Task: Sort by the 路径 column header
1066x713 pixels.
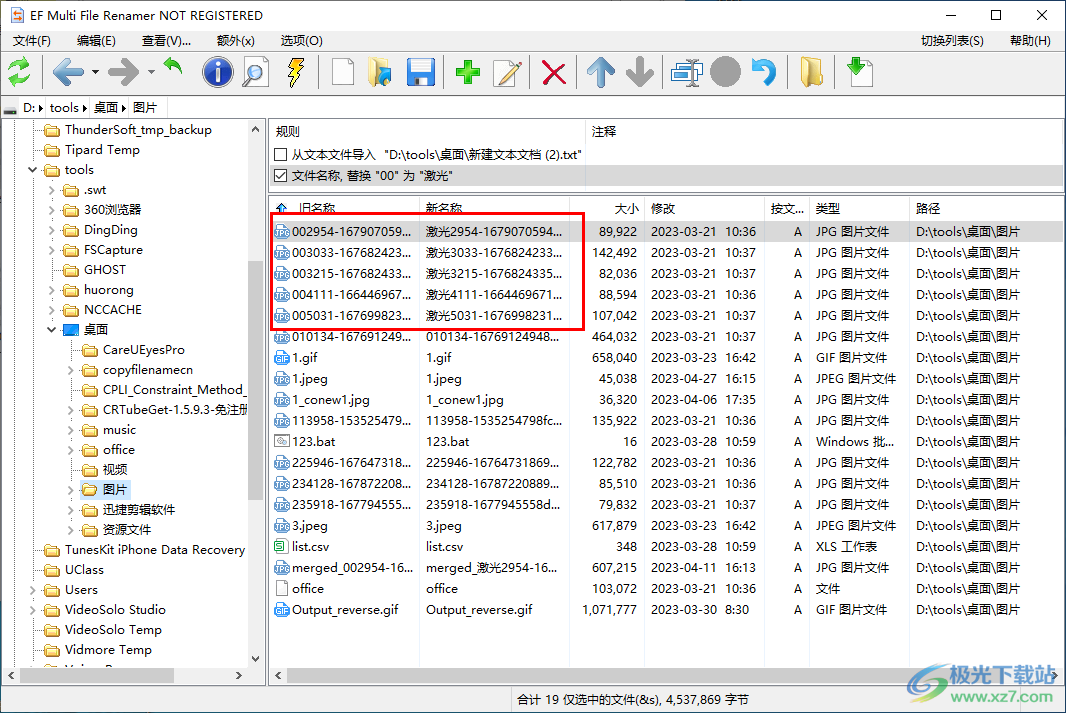Action: point(985,209)
